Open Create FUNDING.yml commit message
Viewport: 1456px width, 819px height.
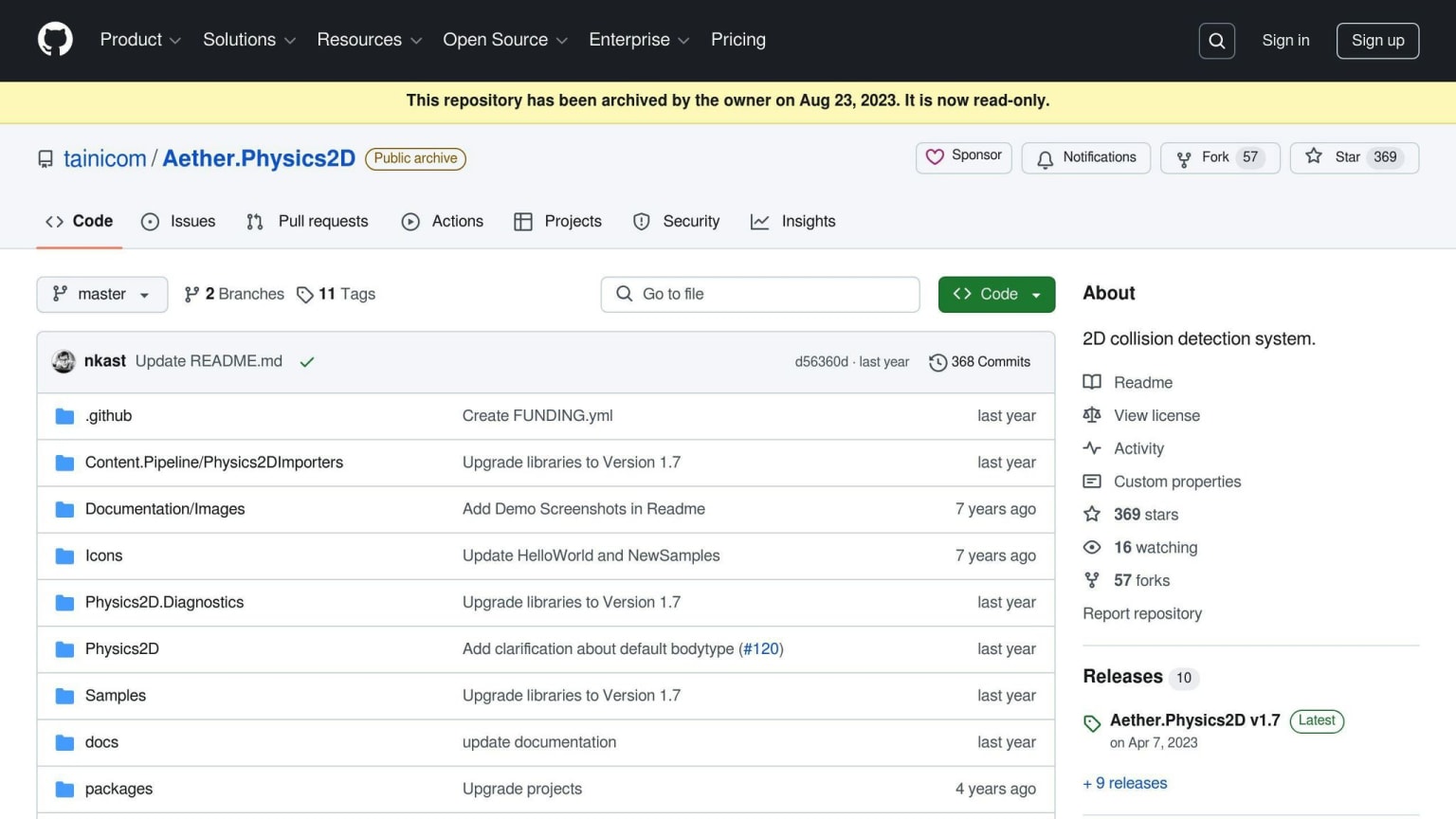tap(537, 416)
